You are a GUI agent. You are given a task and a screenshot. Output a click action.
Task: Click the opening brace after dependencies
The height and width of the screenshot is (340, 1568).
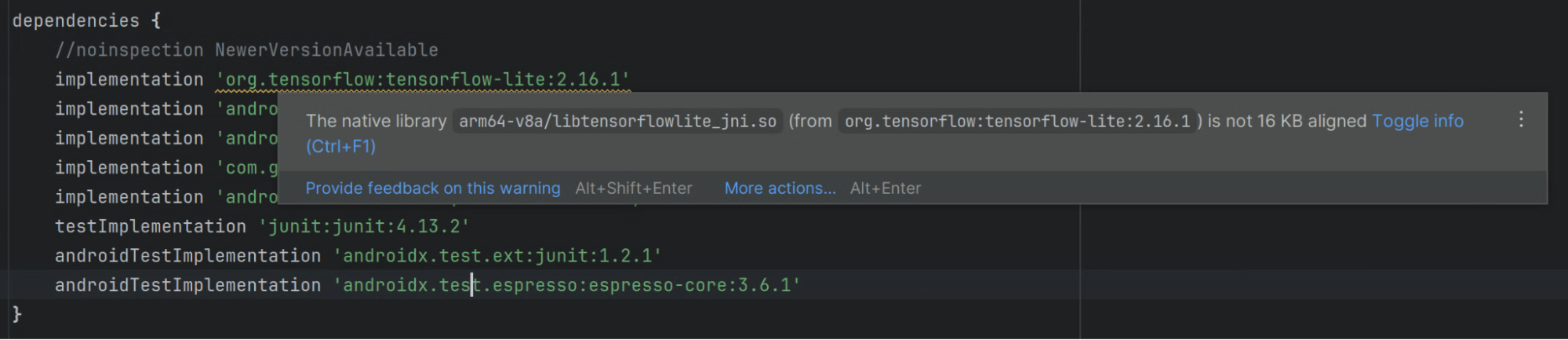pos(155,20)
